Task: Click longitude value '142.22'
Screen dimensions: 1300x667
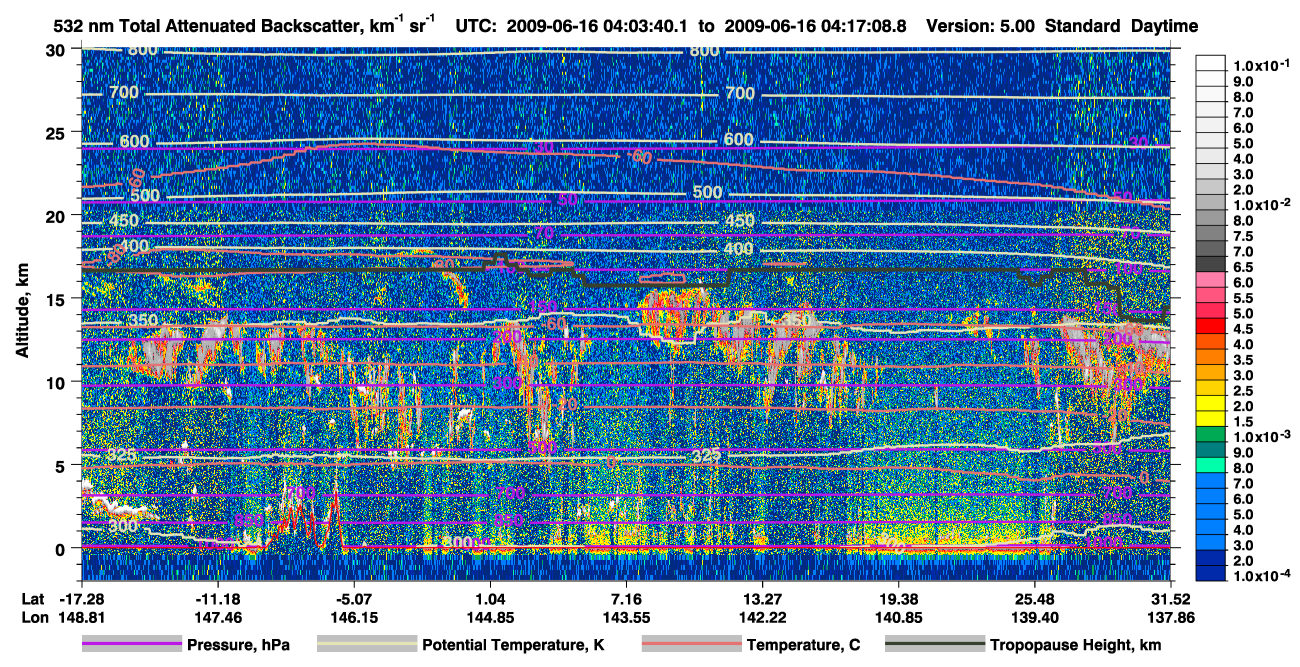Action: coord(762,619)
